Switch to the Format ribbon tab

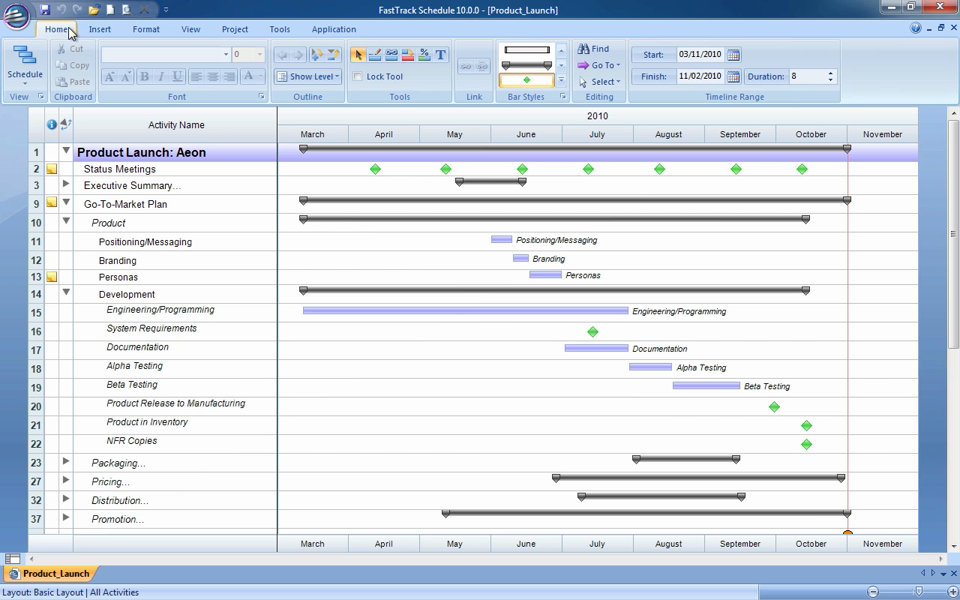point(146,29)
